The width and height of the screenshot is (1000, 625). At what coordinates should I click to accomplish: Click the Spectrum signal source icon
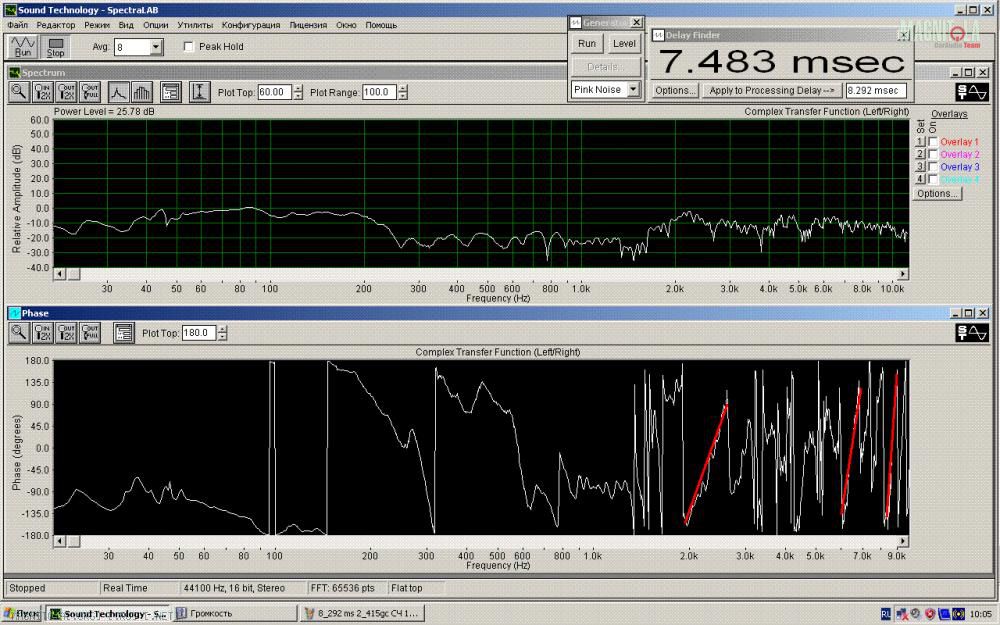972,92
